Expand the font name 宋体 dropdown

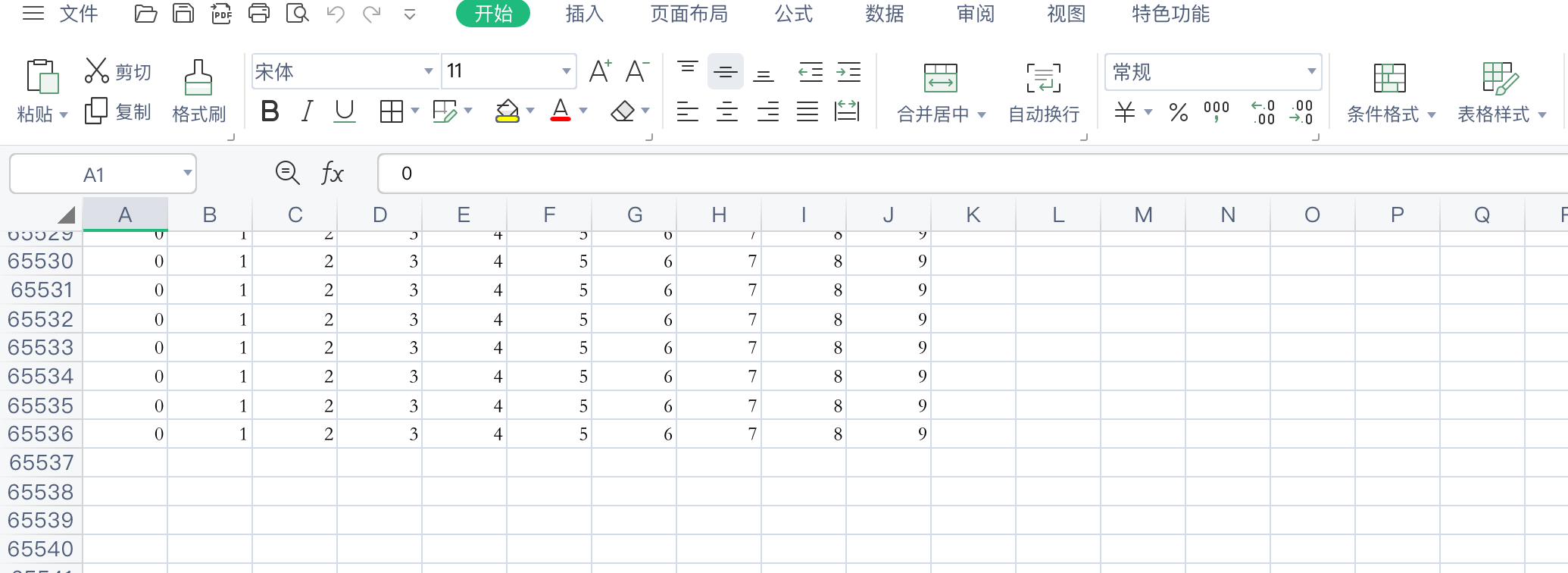(x=428, y=71)
